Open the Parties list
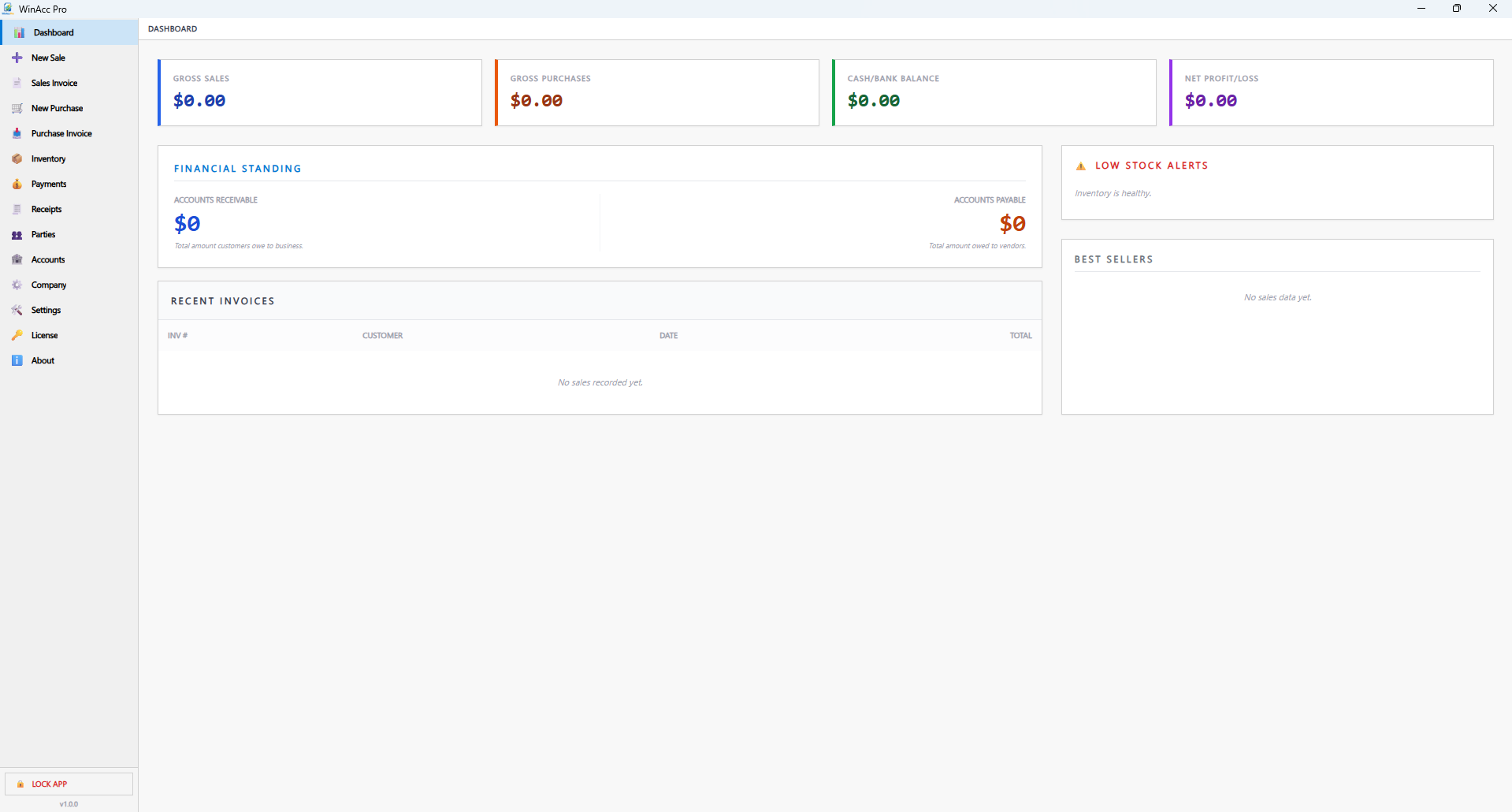The image size is (1512, 812). [x=42, y=234]
